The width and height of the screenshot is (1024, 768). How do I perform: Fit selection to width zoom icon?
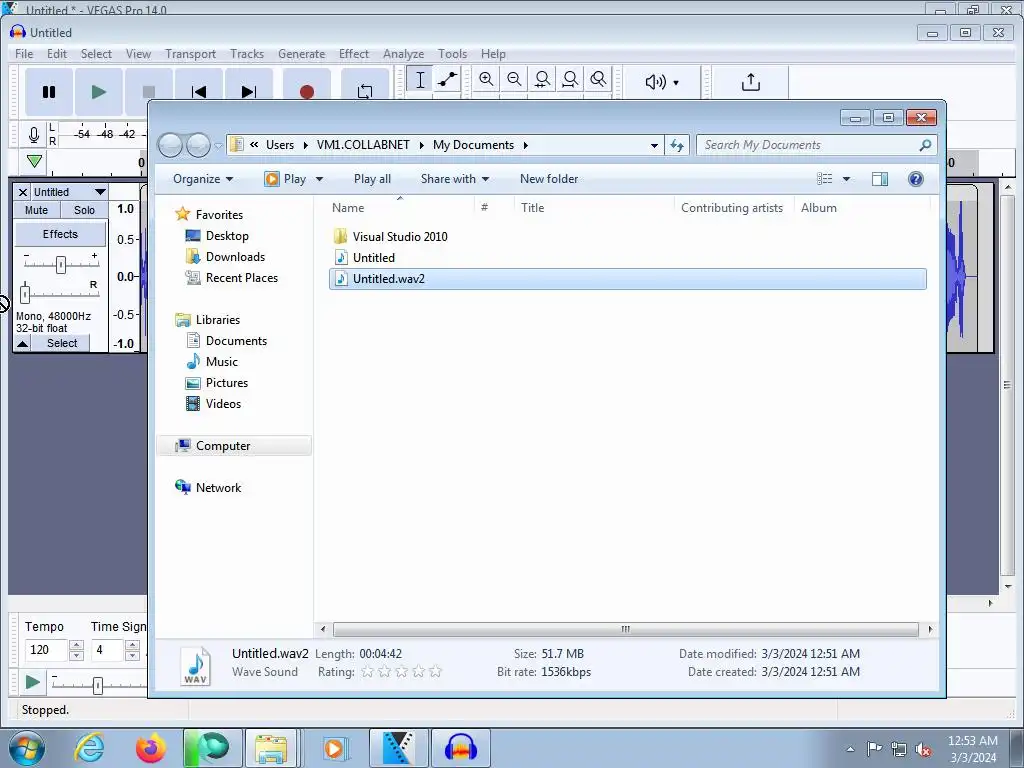(542, 80)
